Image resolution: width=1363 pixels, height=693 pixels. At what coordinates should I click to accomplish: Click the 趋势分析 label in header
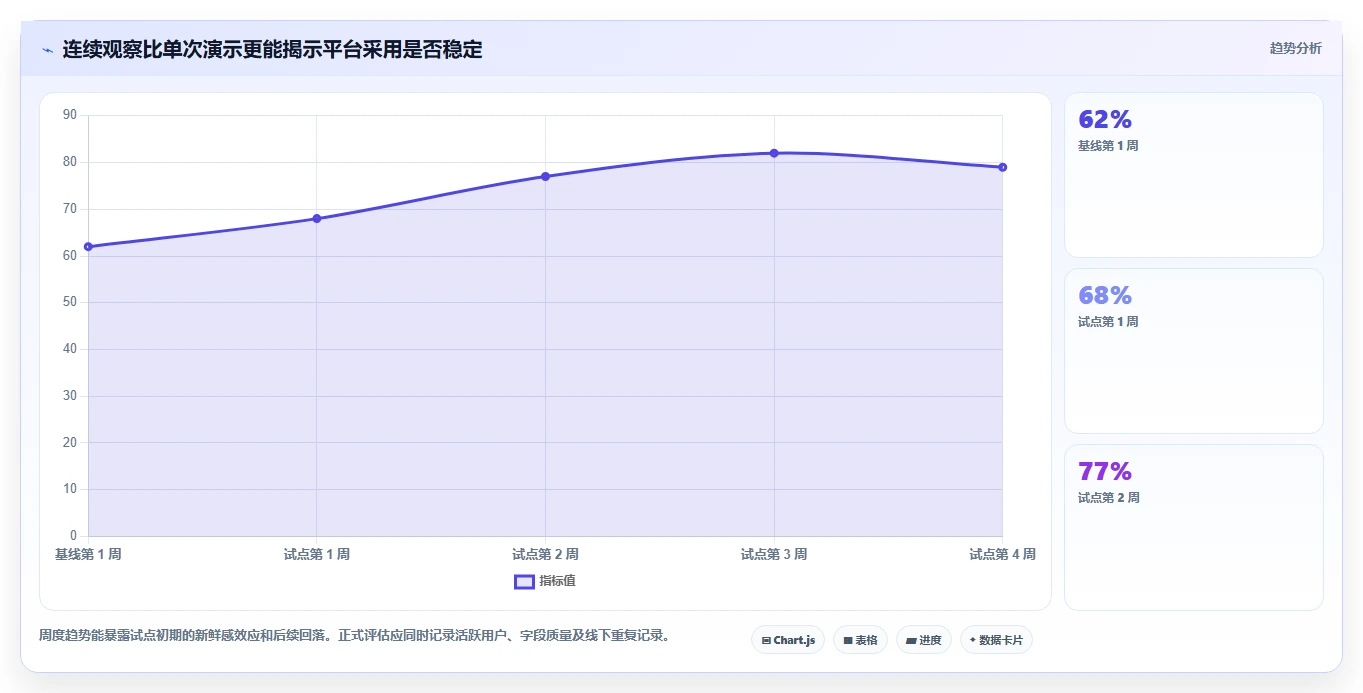(x=1295, y=48)
